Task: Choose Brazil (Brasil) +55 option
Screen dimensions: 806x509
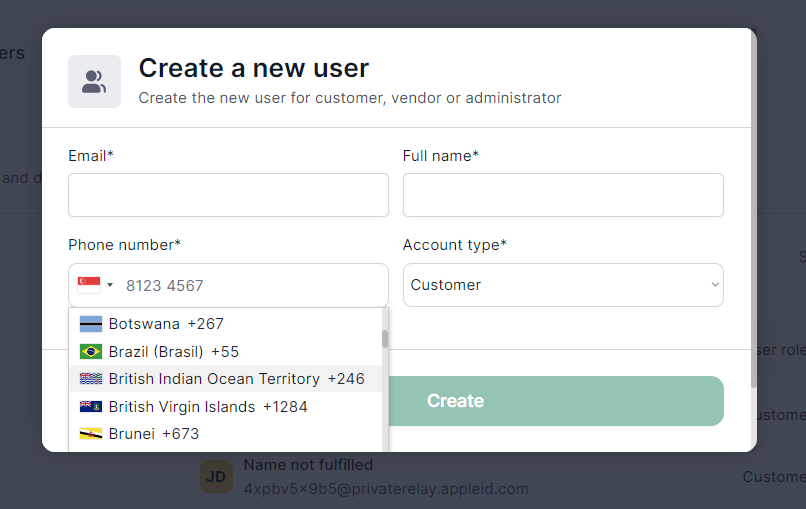Action: [x=174, y=352]
